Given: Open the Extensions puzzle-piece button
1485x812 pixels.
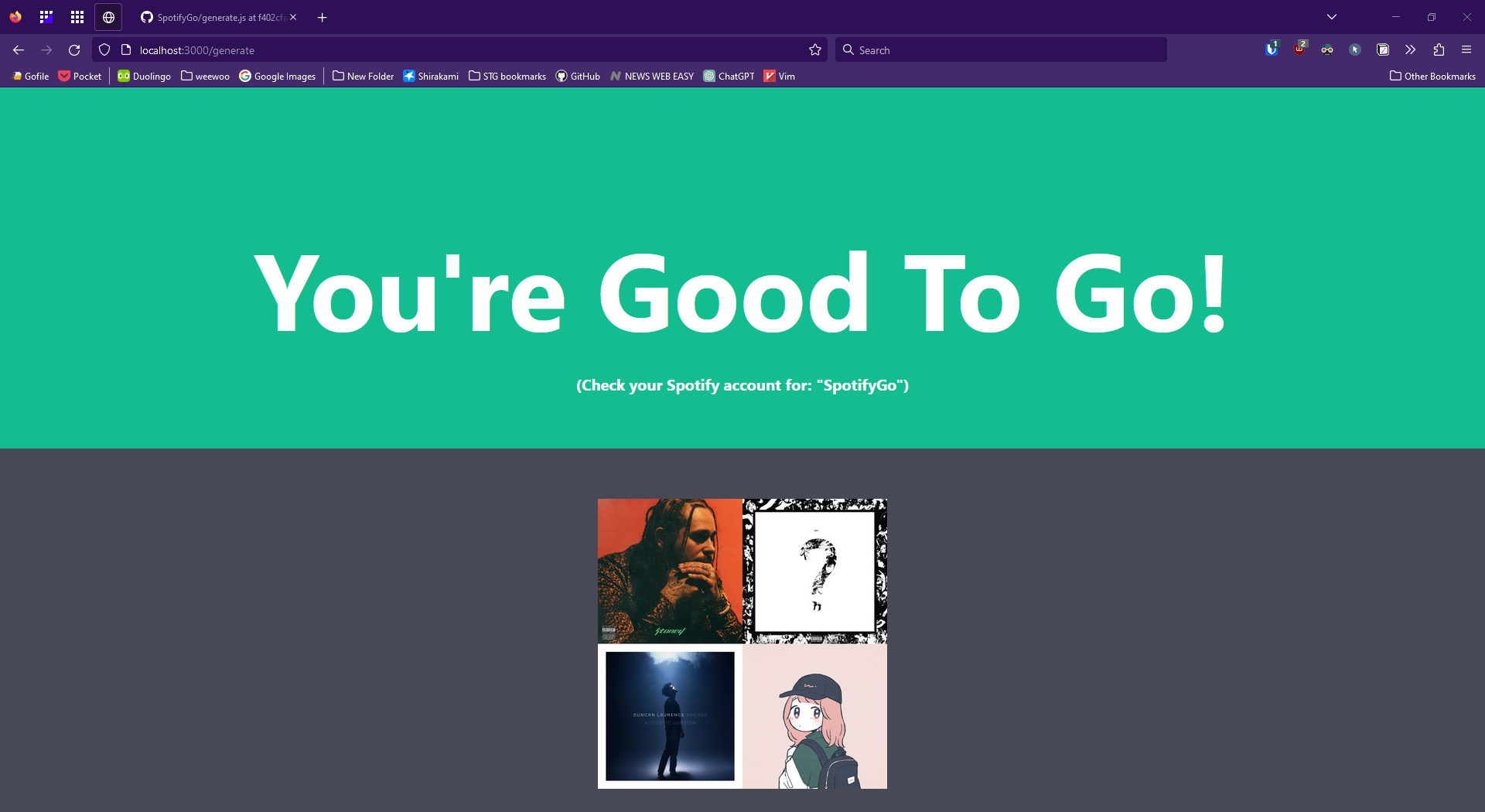Looking at the screenshot, I should pos(1439,50).
